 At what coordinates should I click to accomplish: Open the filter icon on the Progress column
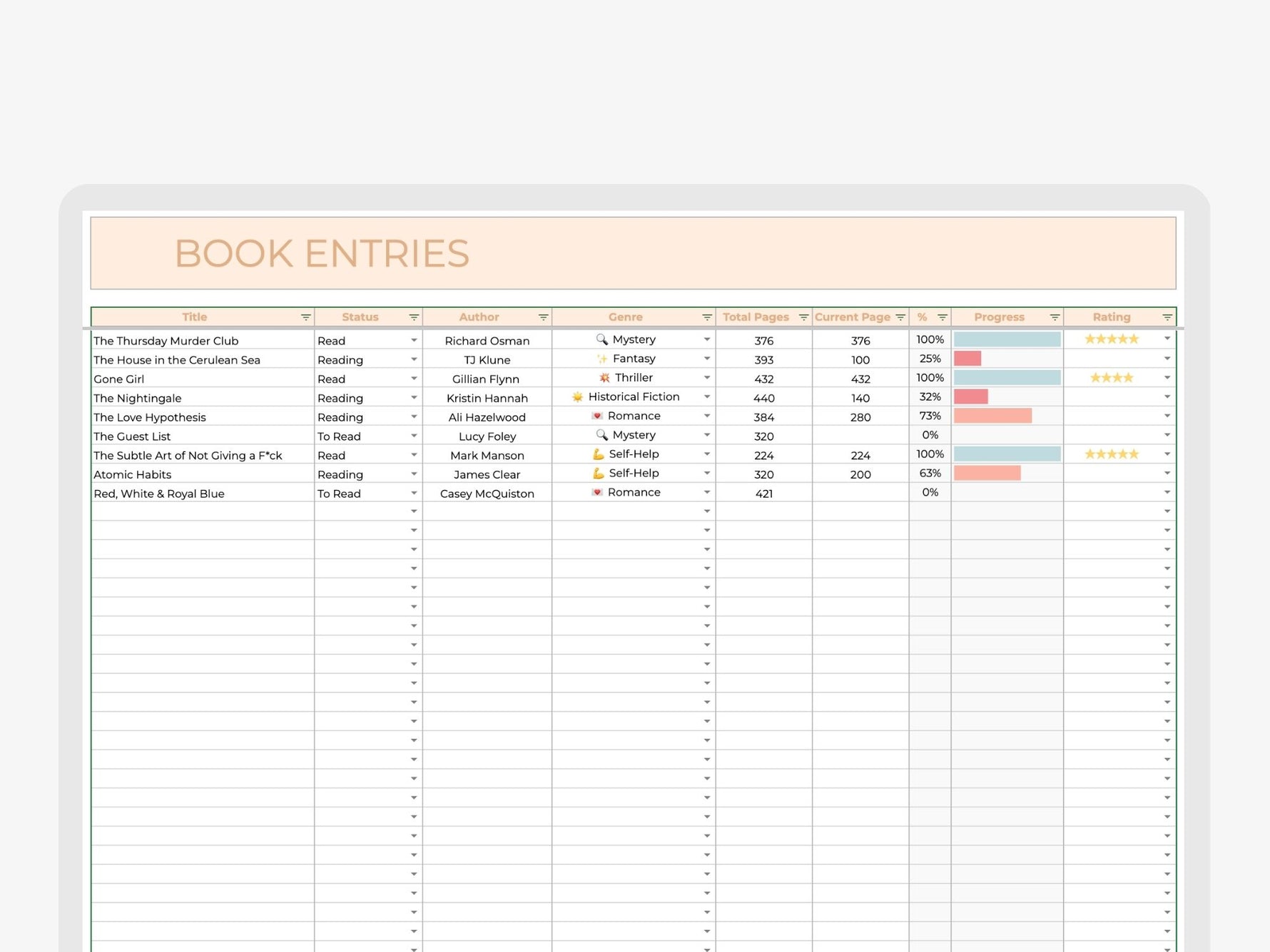click(x=1055, y=317)
